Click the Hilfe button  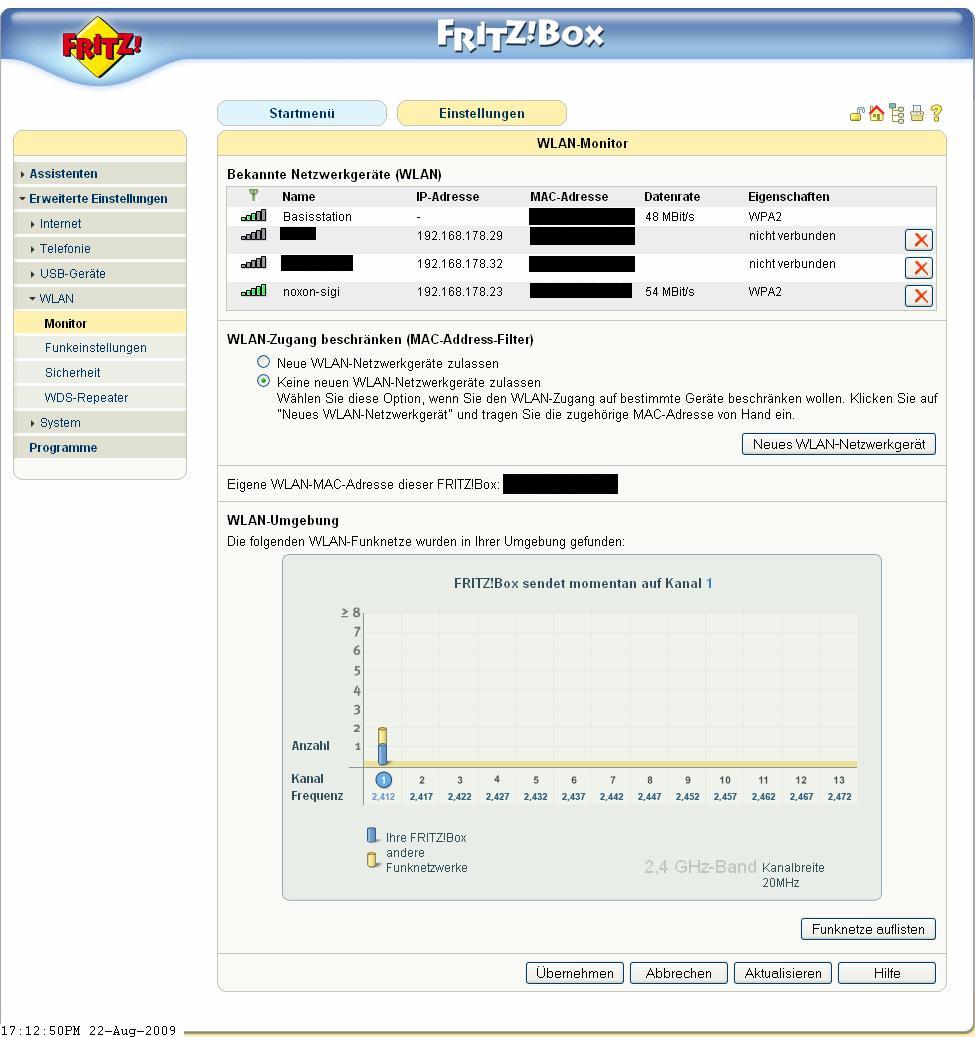coord(886,973)
